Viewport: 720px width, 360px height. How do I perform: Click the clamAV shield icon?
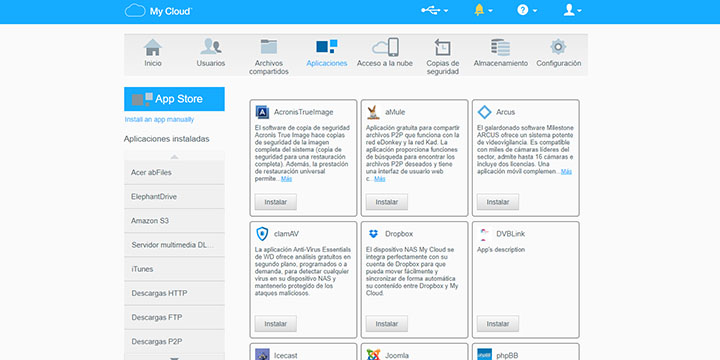click(x=262, y=234)
